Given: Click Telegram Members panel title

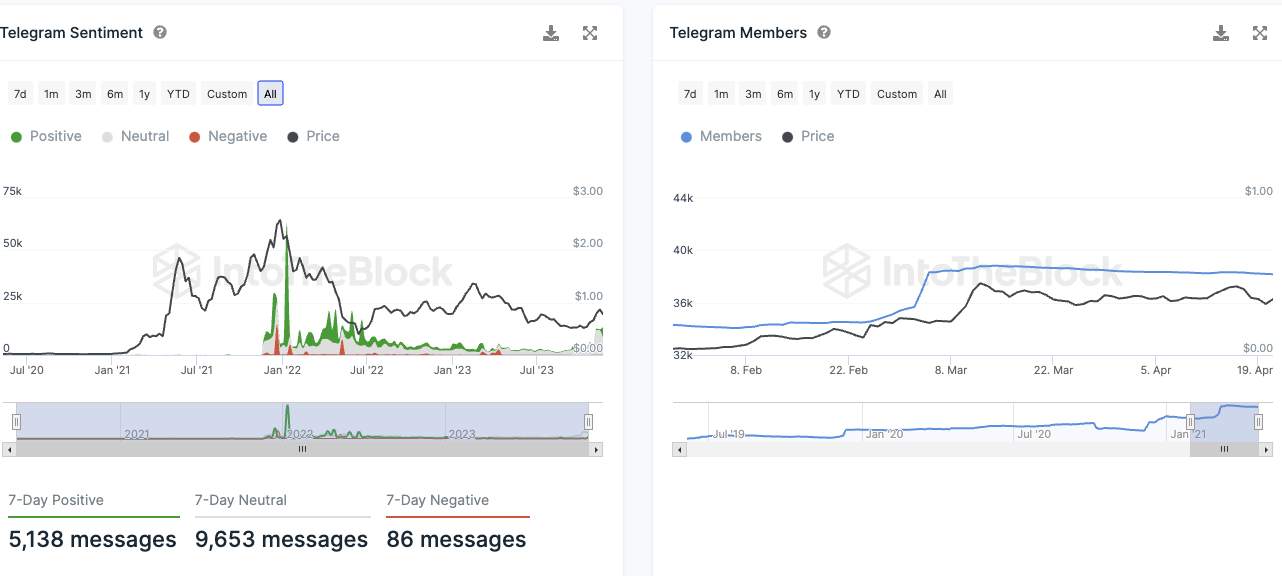Looking at the screenshot, I should (738, 33).
